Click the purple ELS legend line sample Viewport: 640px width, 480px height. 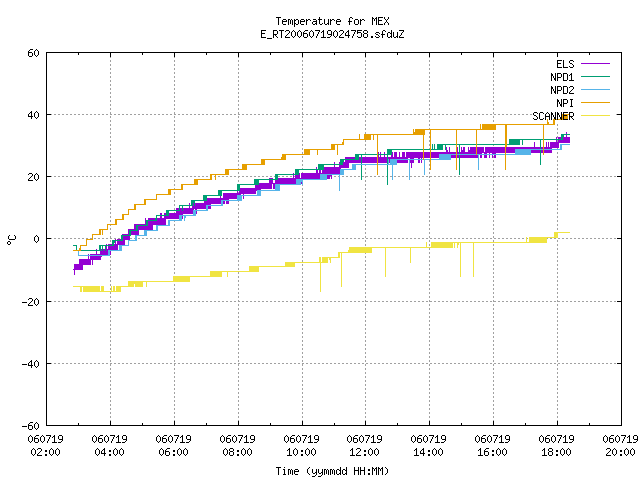(x=595, y=64)
